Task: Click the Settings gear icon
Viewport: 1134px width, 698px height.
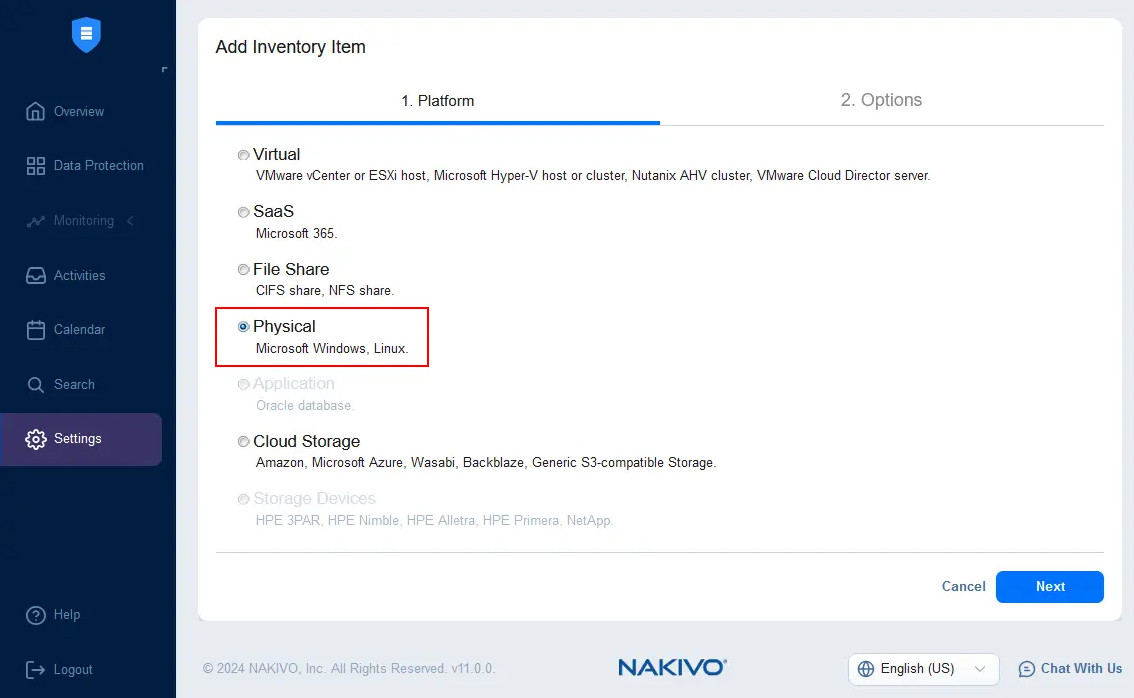Action: [x=36, y=439]
